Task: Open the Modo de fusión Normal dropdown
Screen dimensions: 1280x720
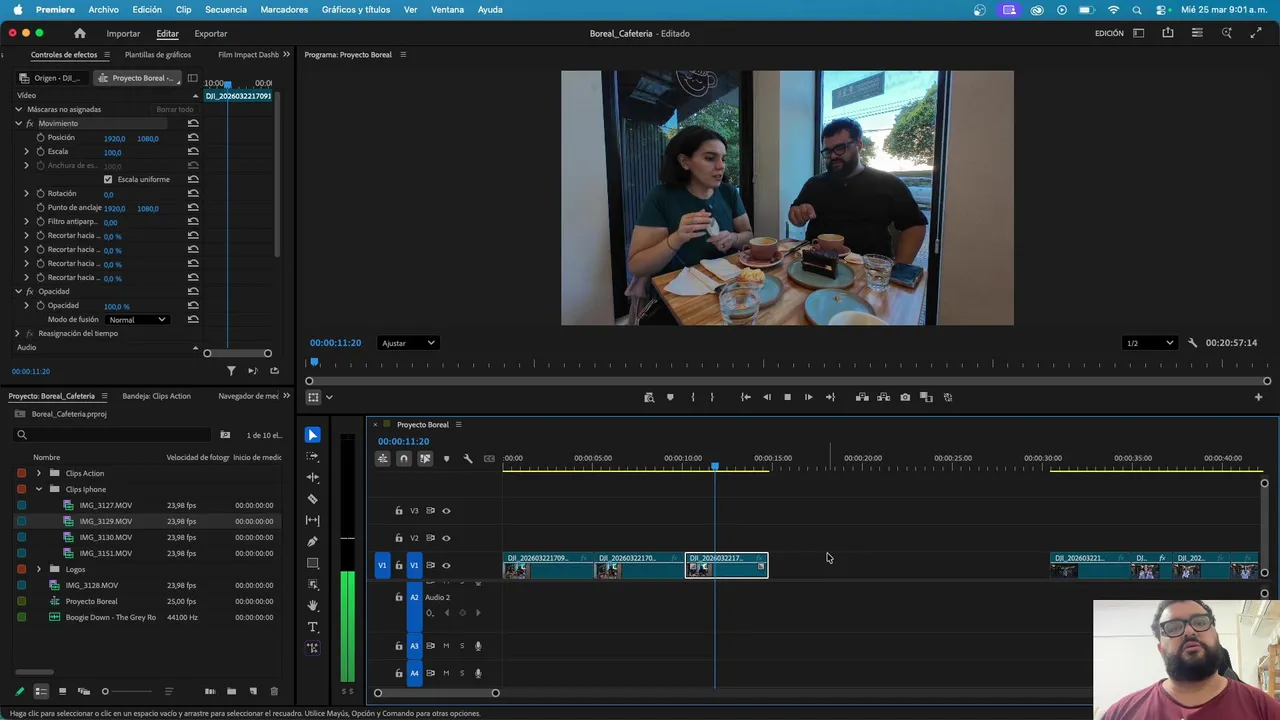Action: coord(137,319)
